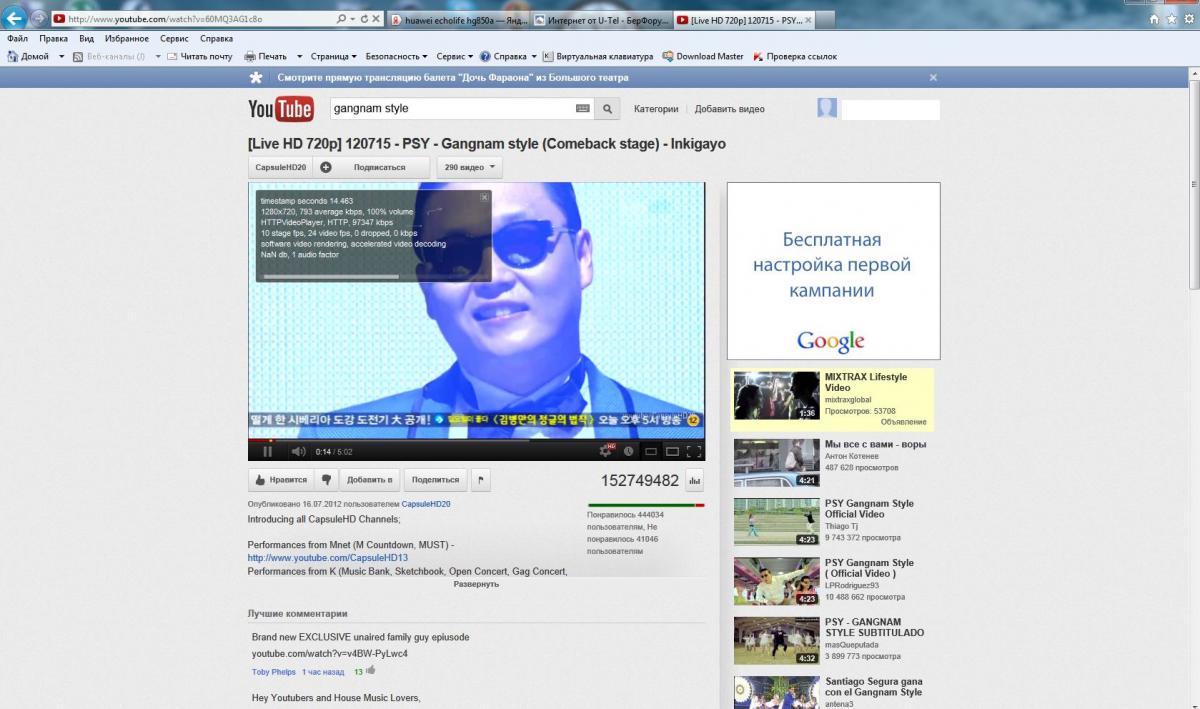Switch to the large player size
The height and width of the screenshot is (709, 1200).
click(x=672, y=452)
